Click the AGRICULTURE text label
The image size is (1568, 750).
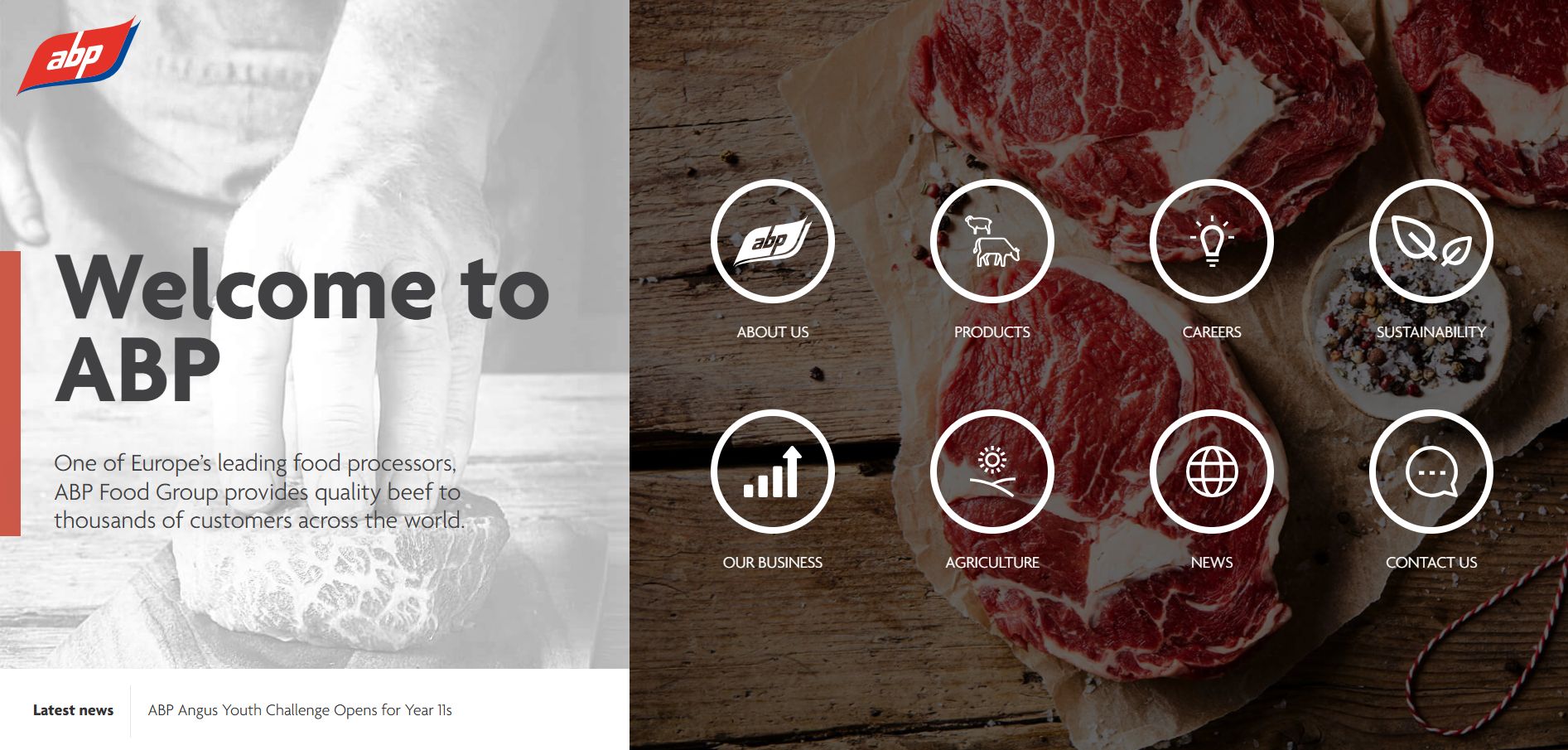(991, 563)
